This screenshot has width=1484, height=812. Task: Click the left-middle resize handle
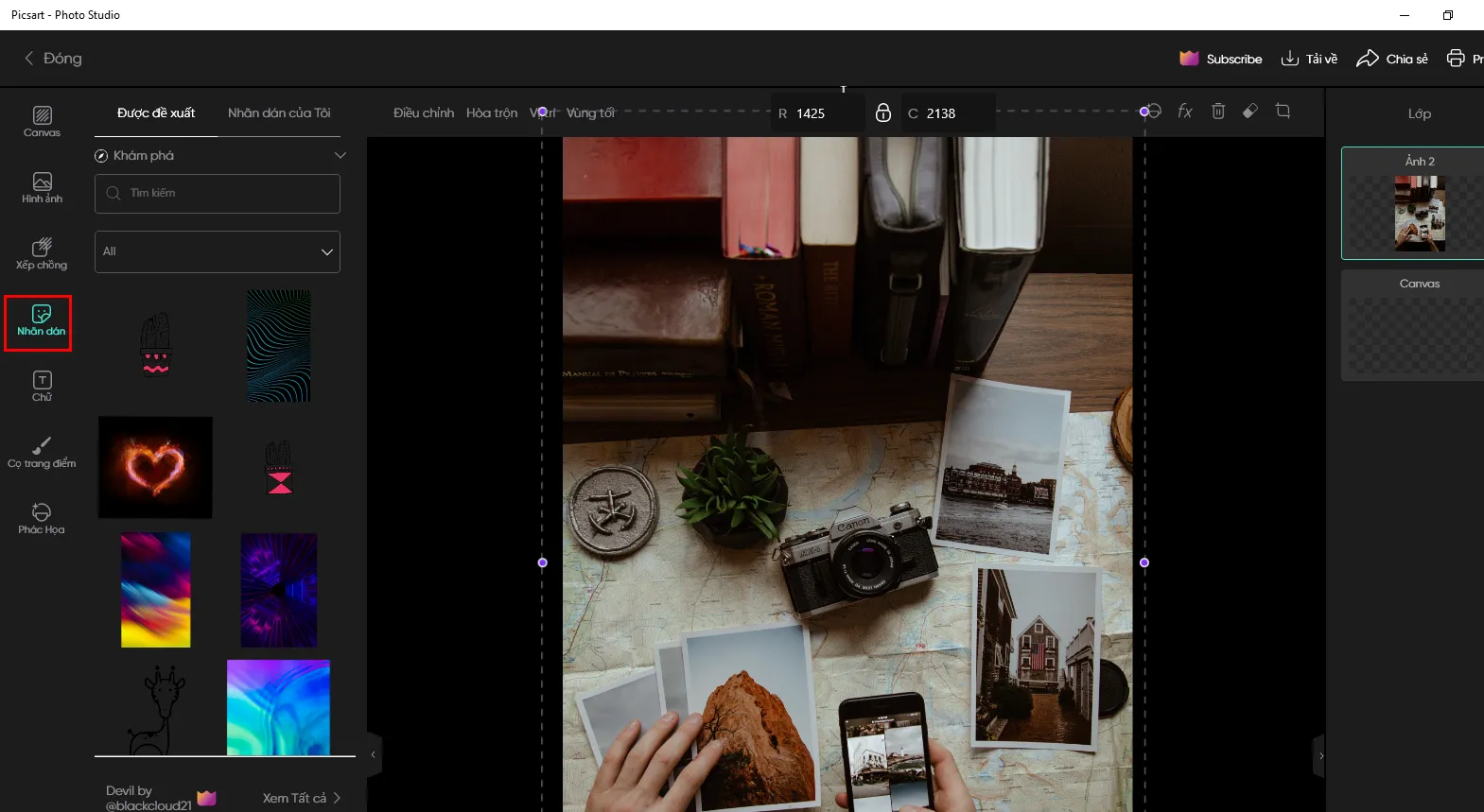(x=542, y=562)
